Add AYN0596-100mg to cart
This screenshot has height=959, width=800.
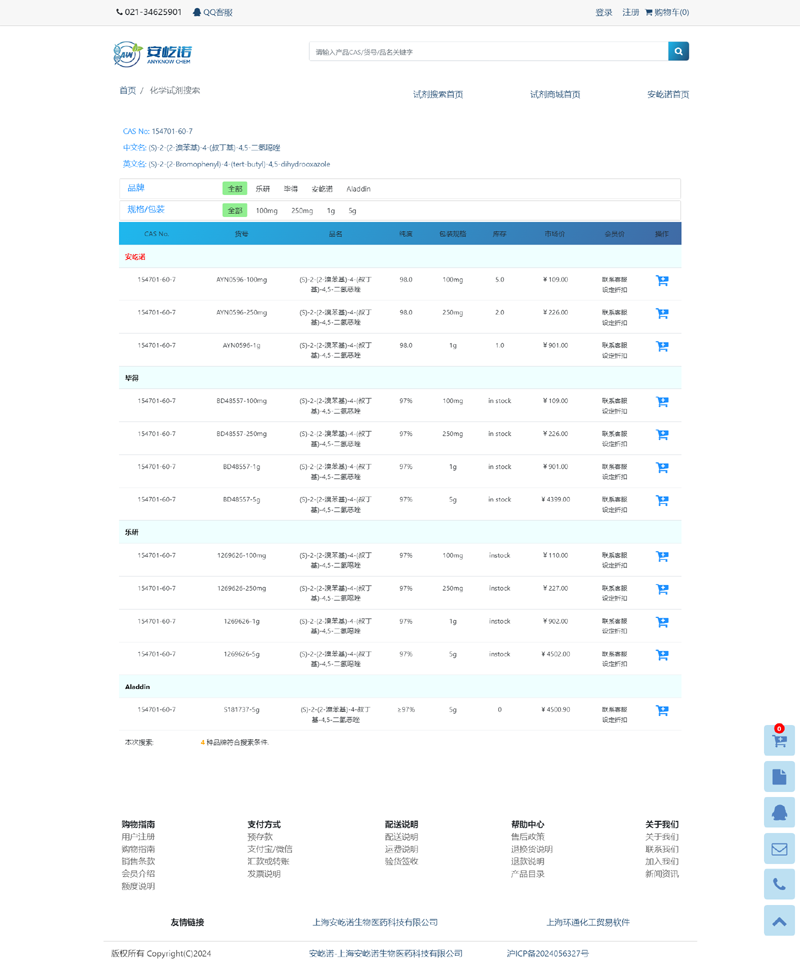click(662, 281)
